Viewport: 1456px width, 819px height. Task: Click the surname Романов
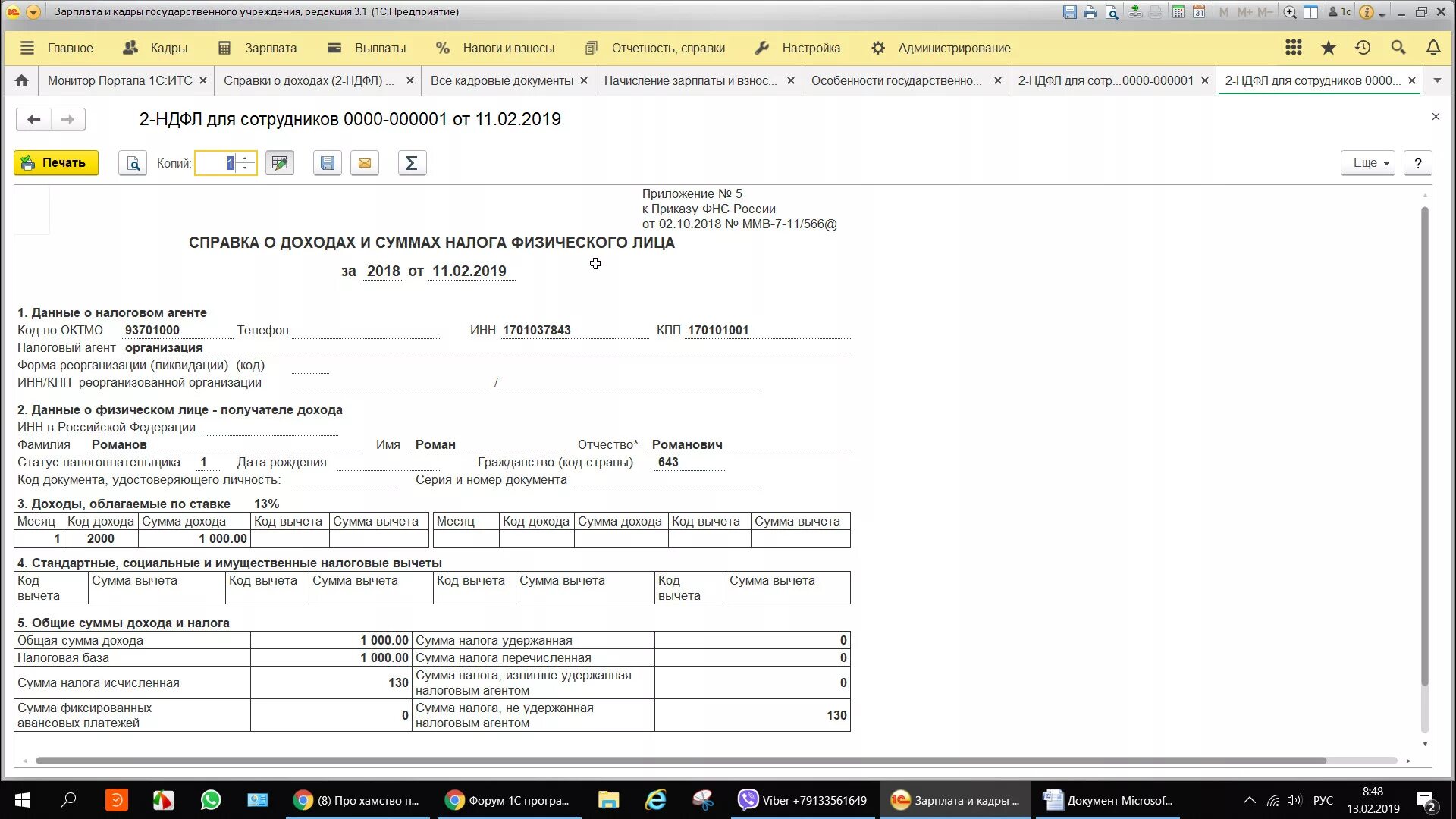click(119, 444)
